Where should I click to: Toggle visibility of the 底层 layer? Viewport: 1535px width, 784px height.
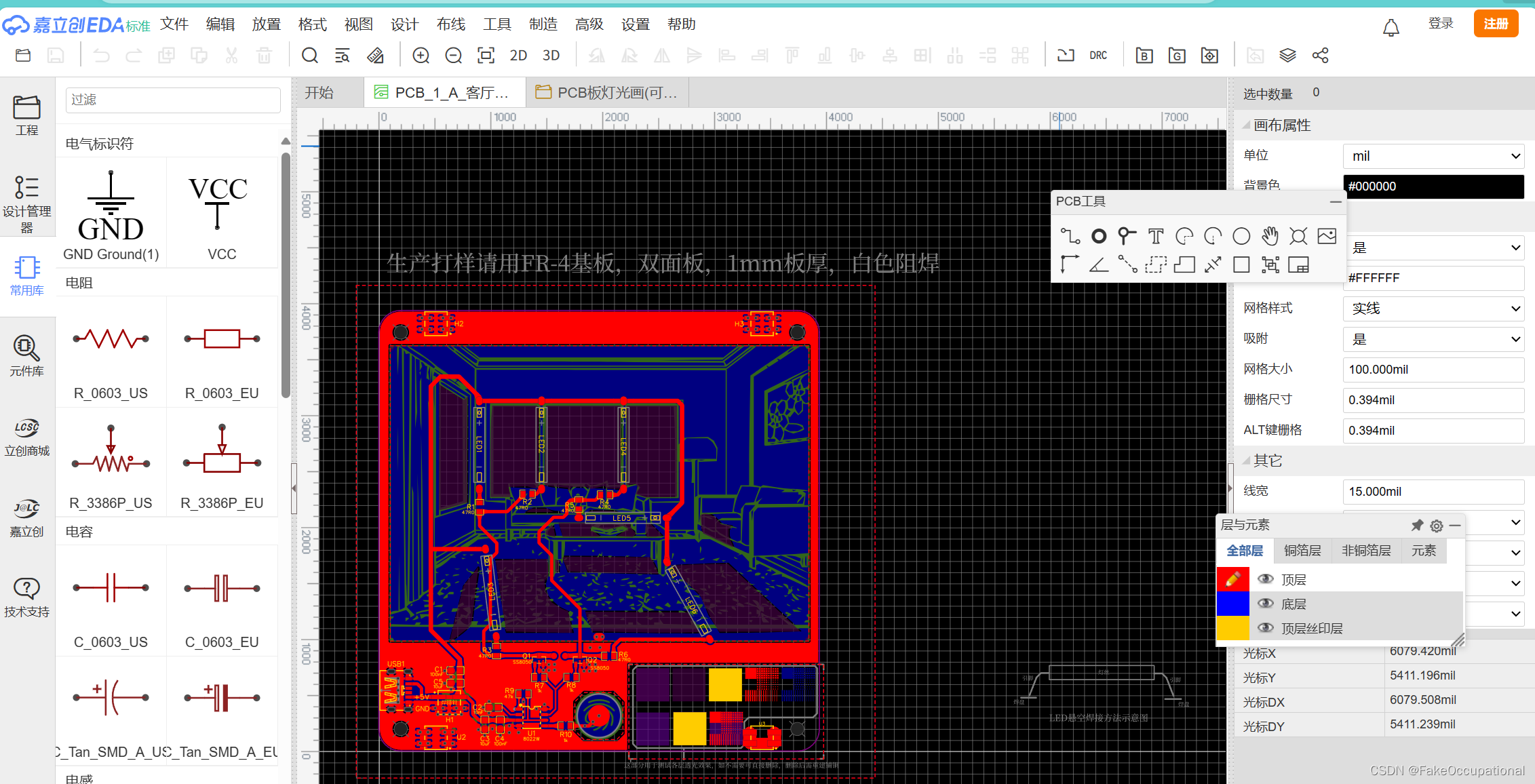[1265, 604]
